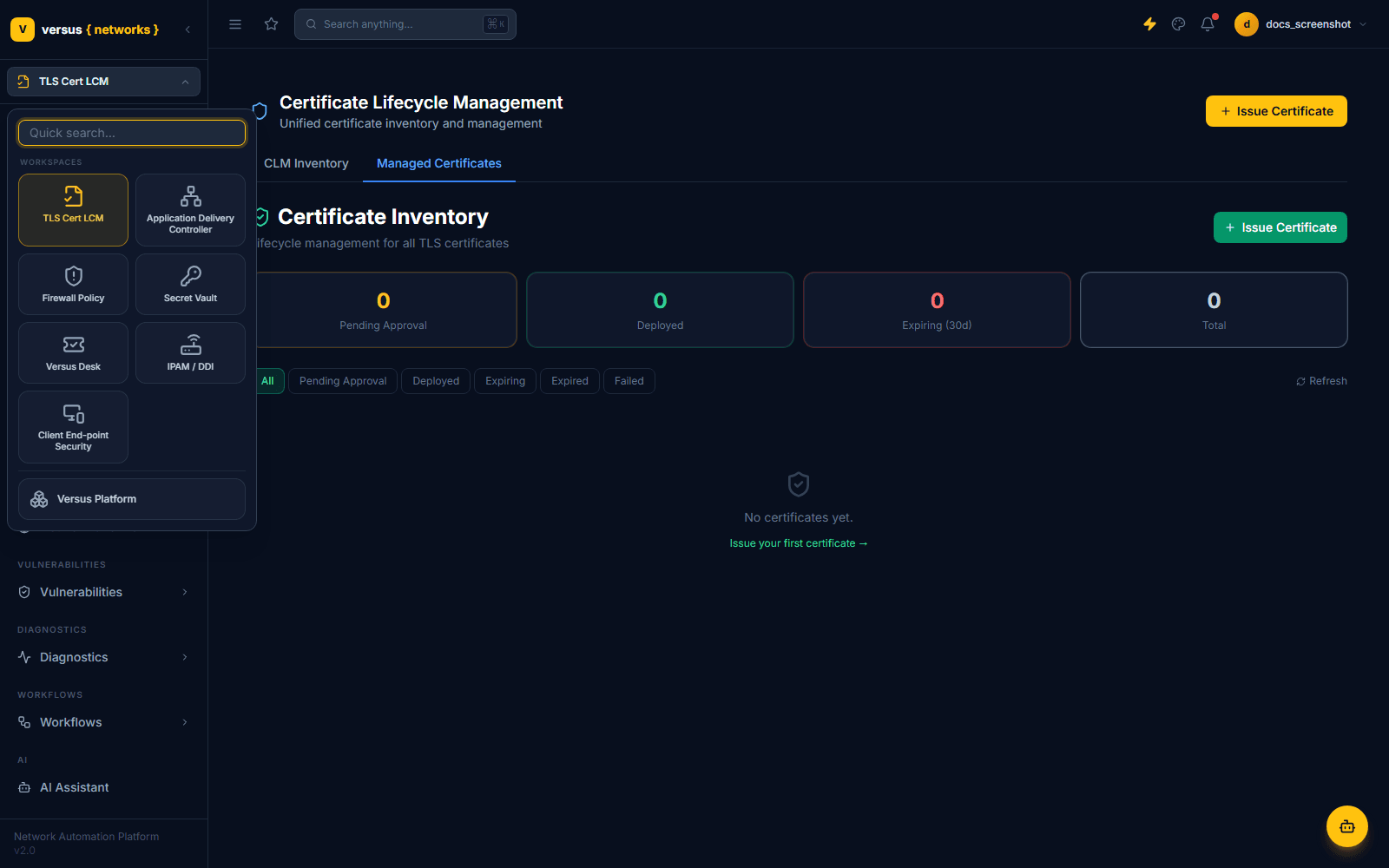Open notifications bell
This screenshot has height=868, width=1389.
(1208, 24)
